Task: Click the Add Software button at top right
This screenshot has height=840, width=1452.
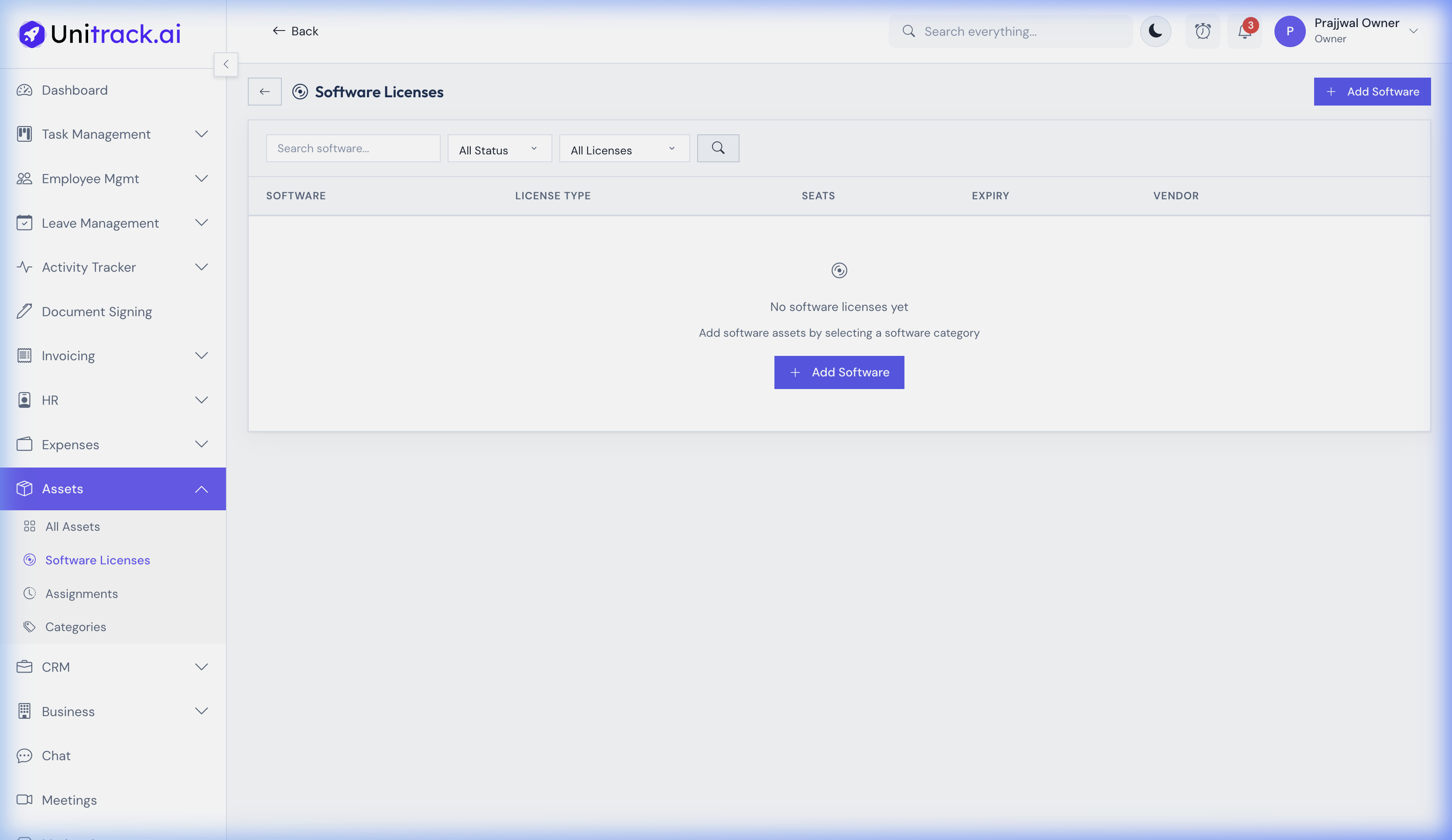Action: click(x=1372, y=91)
